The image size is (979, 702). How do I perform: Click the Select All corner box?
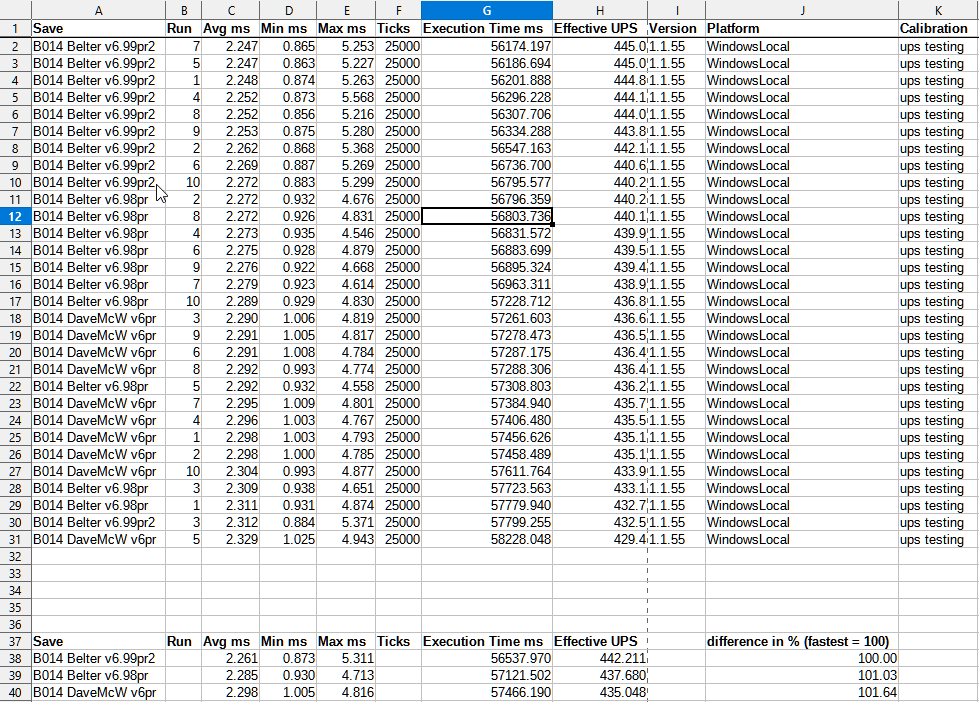15,9
